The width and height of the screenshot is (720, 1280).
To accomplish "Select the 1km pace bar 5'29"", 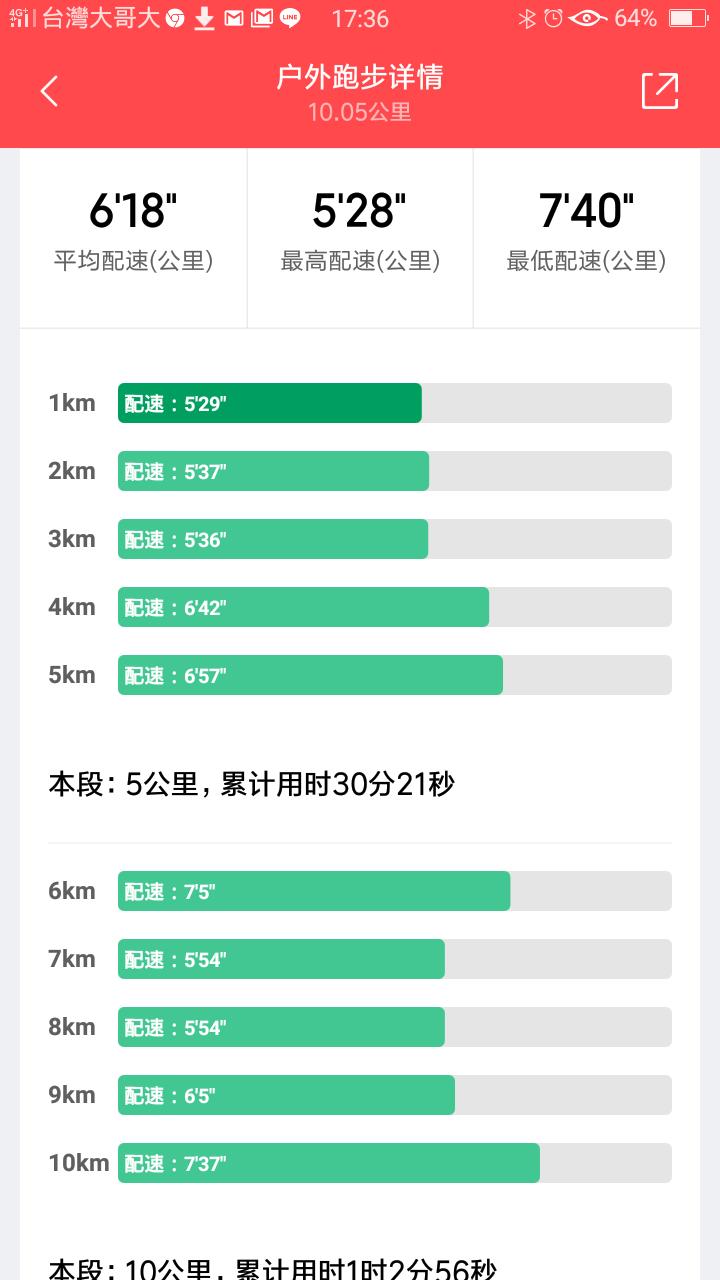I will (270, 403).
